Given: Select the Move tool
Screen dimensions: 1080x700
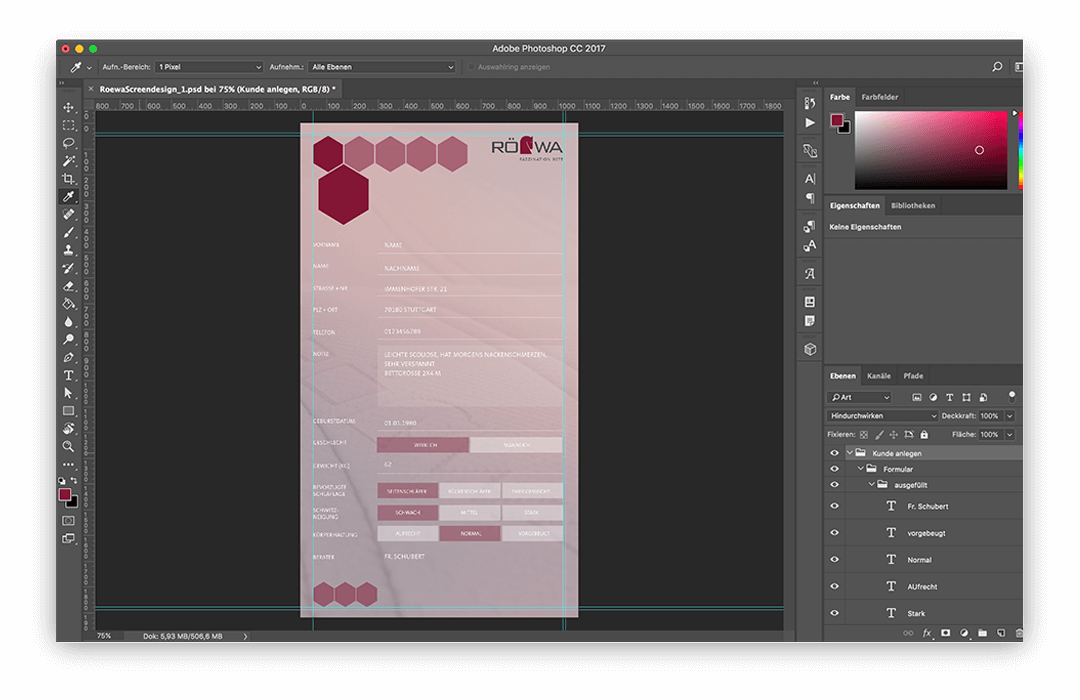Looking at the screenshot, I should 68,107.
